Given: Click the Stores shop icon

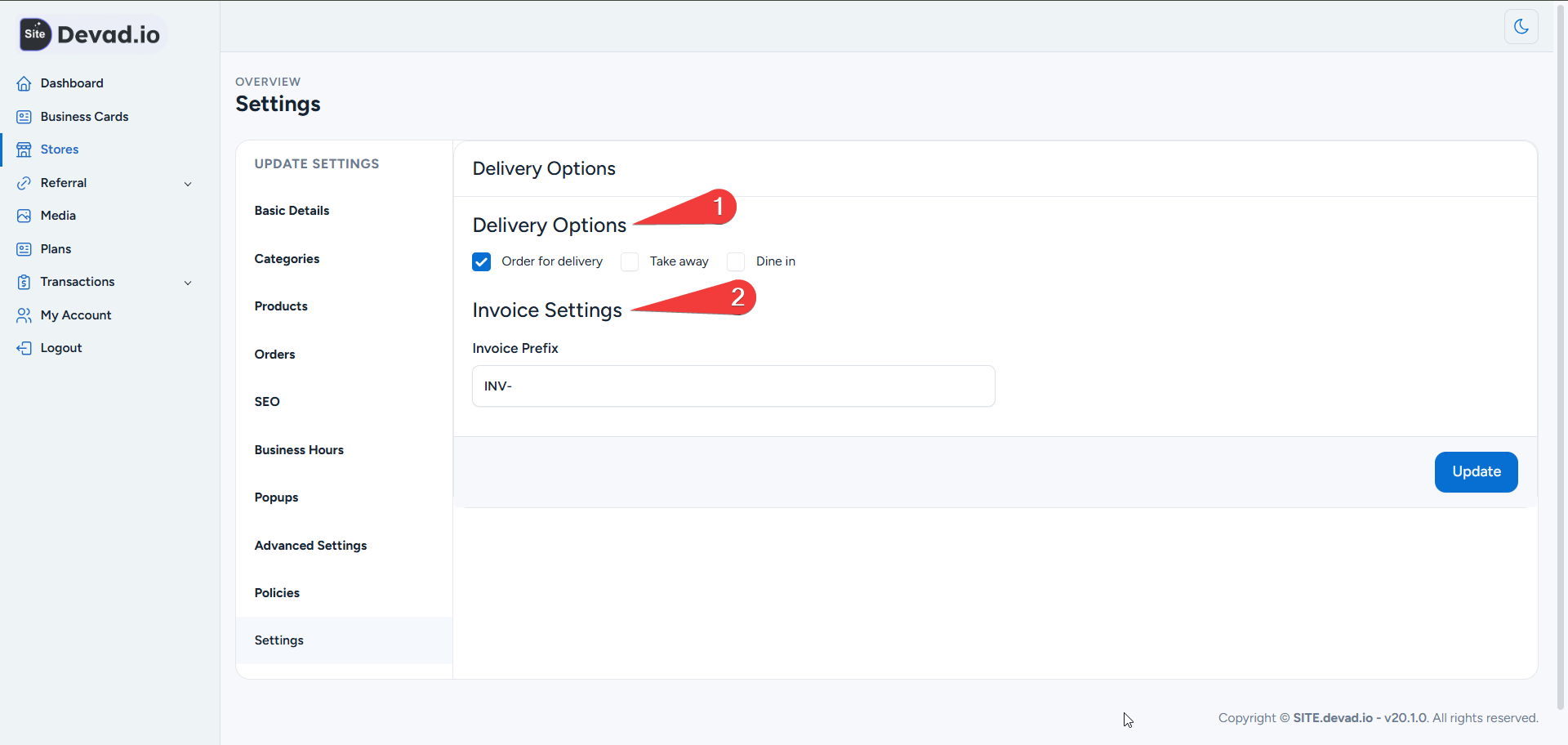Looking at the screenshot, I should [24, 149].
